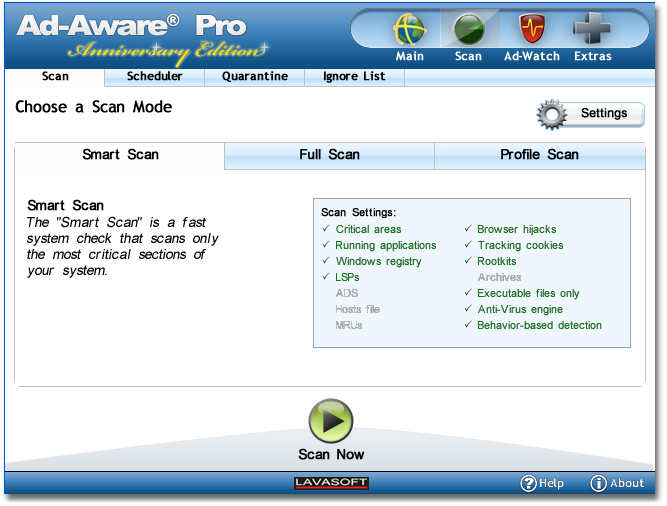Click the Behavior-based detection checkmark
The height and width of the screenshot is (506, 667).
point(468,324)
